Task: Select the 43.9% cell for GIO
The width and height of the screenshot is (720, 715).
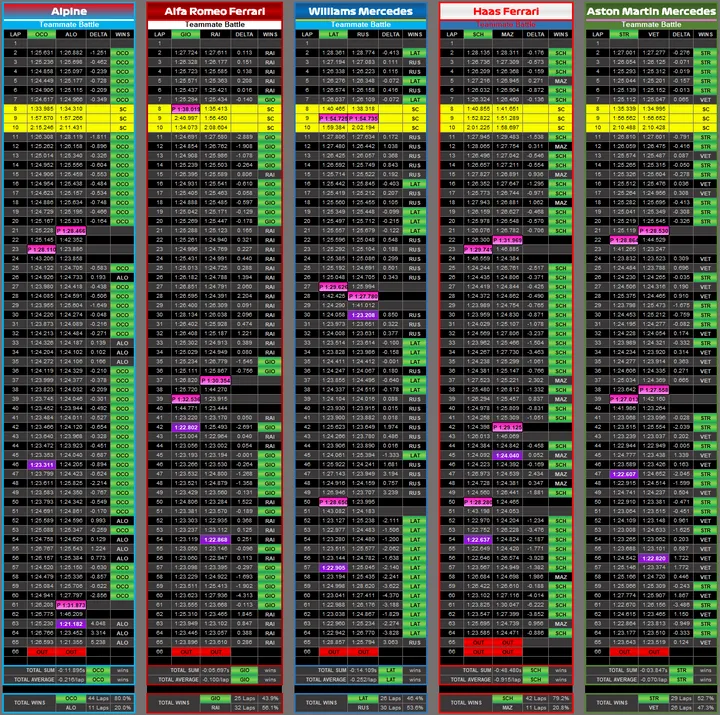Action: [270, 698]
